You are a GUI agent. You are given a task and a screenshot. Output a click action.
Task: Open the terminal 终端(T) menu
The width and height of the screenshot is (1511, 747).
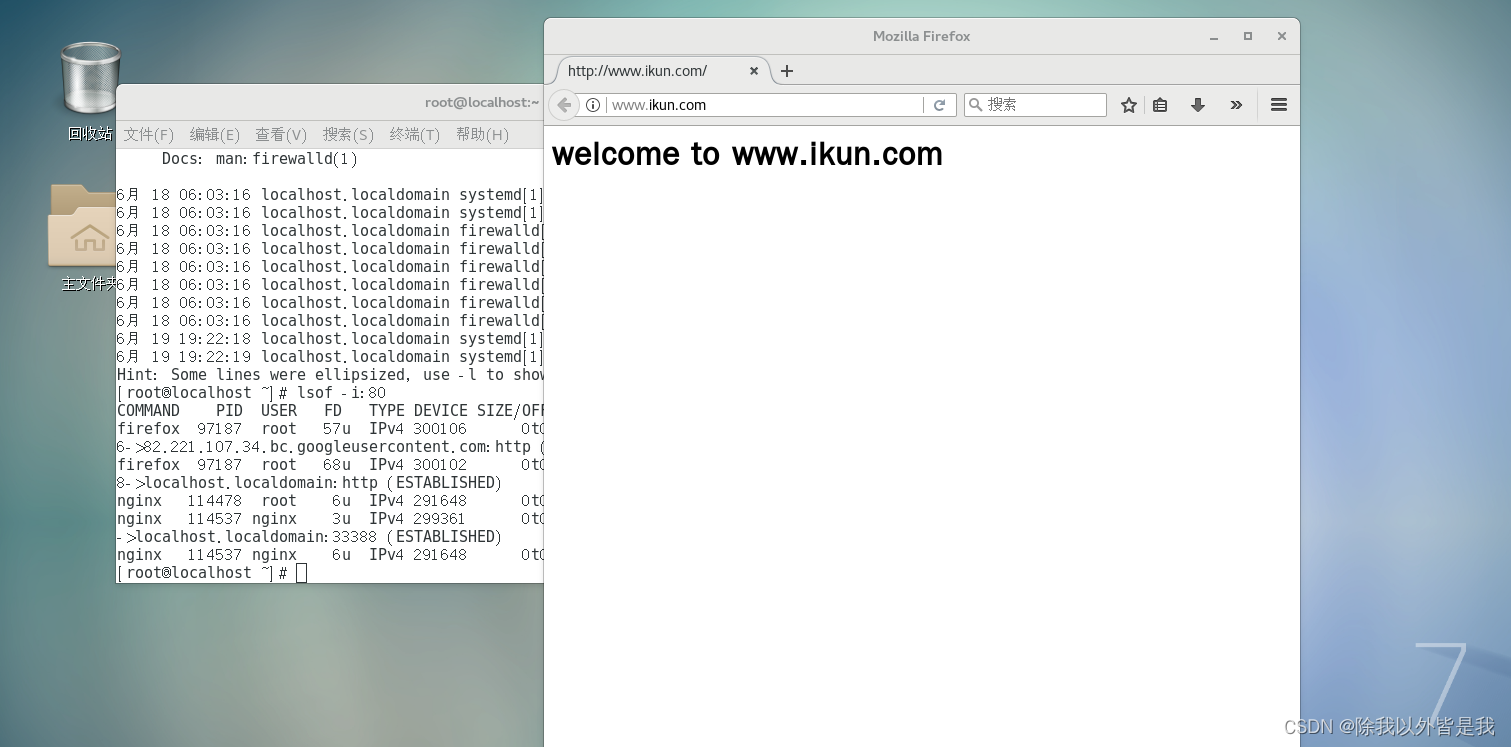(x=415, y=134)
